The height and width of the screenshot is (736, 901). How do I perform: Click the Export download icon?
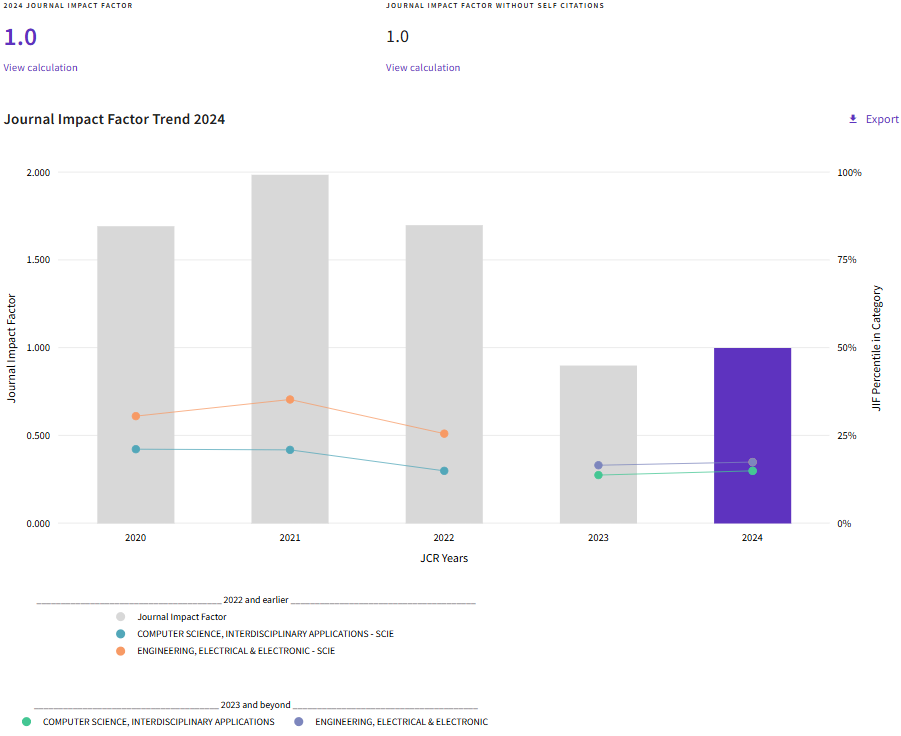tap(853, 119)
